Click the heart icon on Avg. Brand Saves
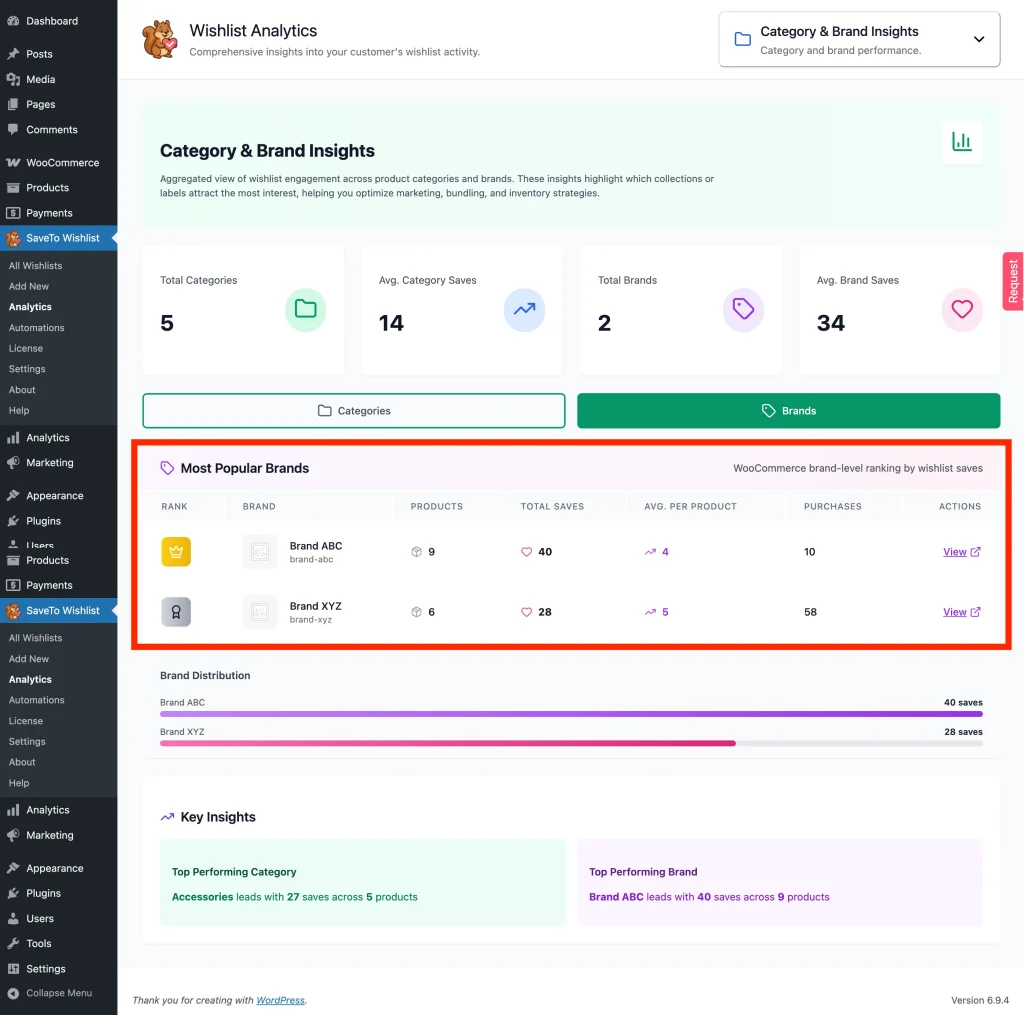 (x=961, y=310)
